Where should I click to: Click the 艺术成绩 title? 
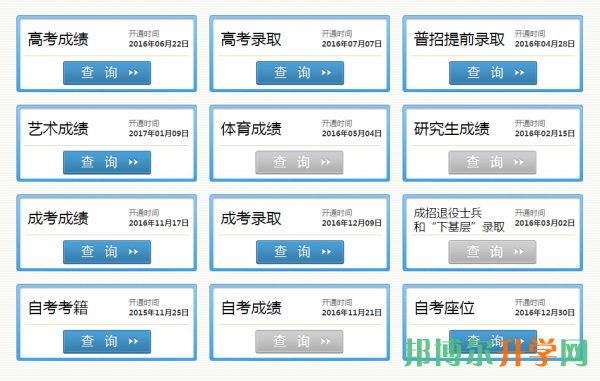58,129
